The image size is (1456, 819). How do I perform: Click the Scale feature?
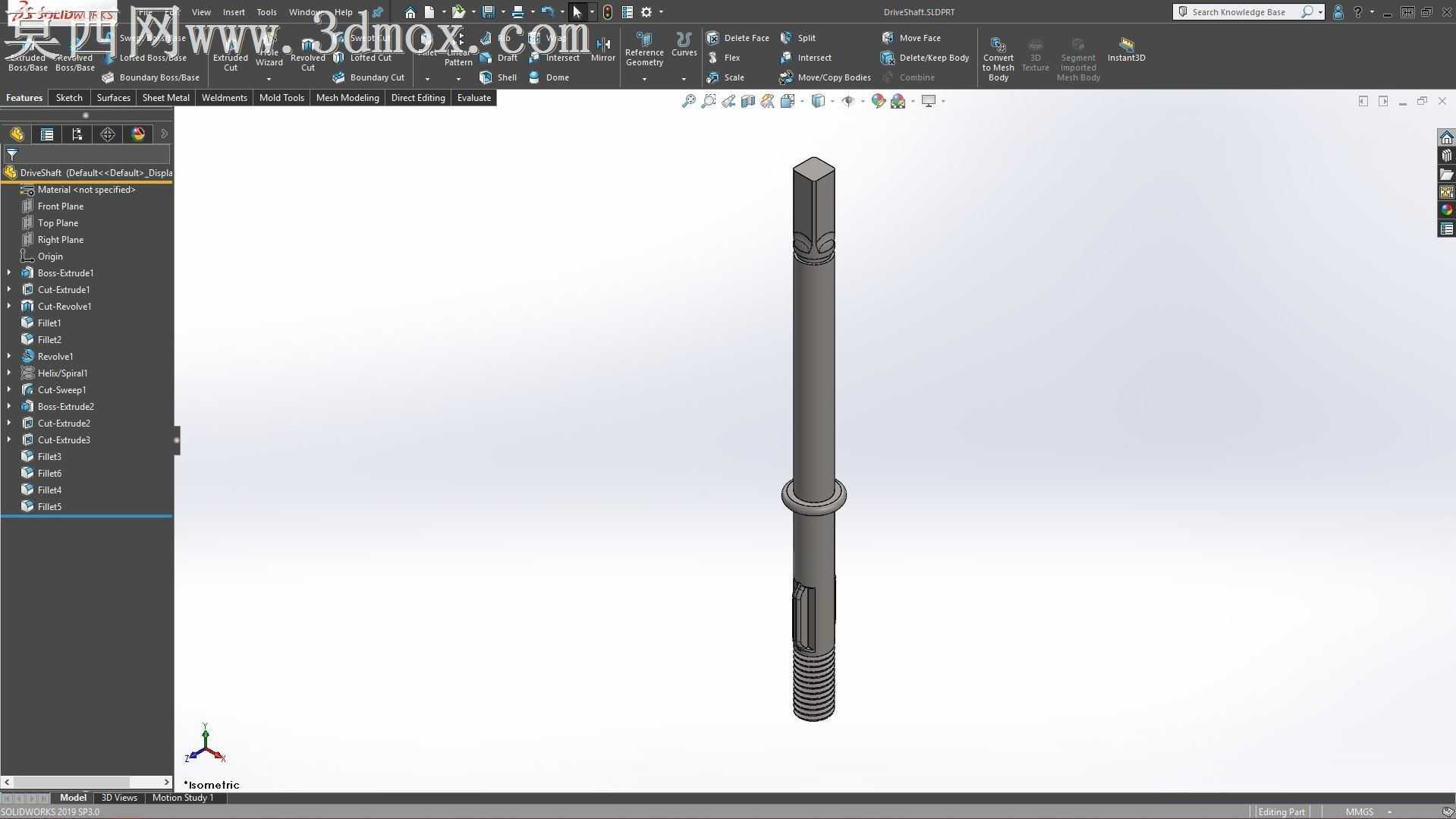(x=726, y=77)
